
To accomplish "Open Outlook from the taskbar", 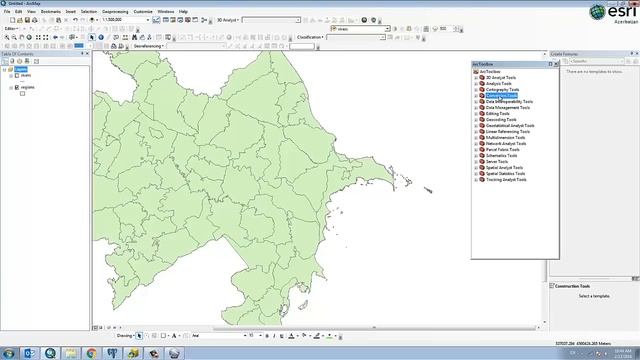I will (x=29, y=353).
